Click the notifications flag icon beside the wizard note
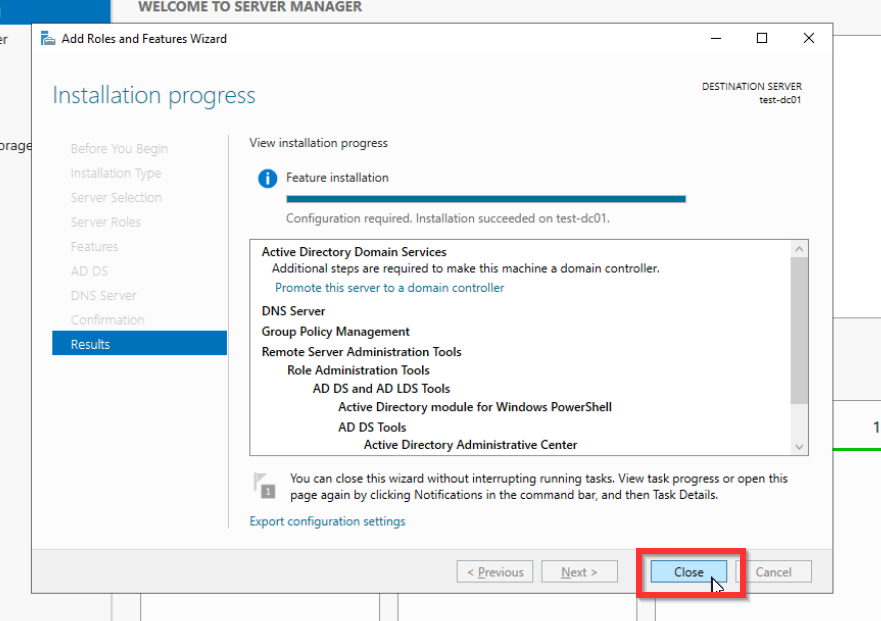 (x=264, y=486)
